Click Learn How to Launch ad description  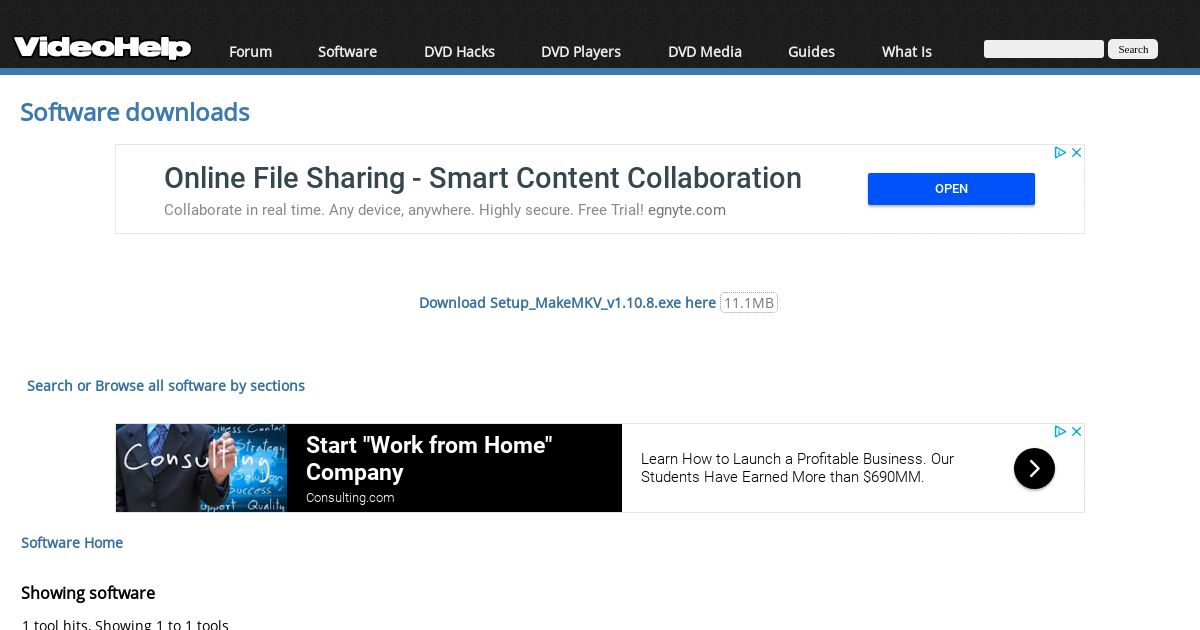tap(797, 468)
